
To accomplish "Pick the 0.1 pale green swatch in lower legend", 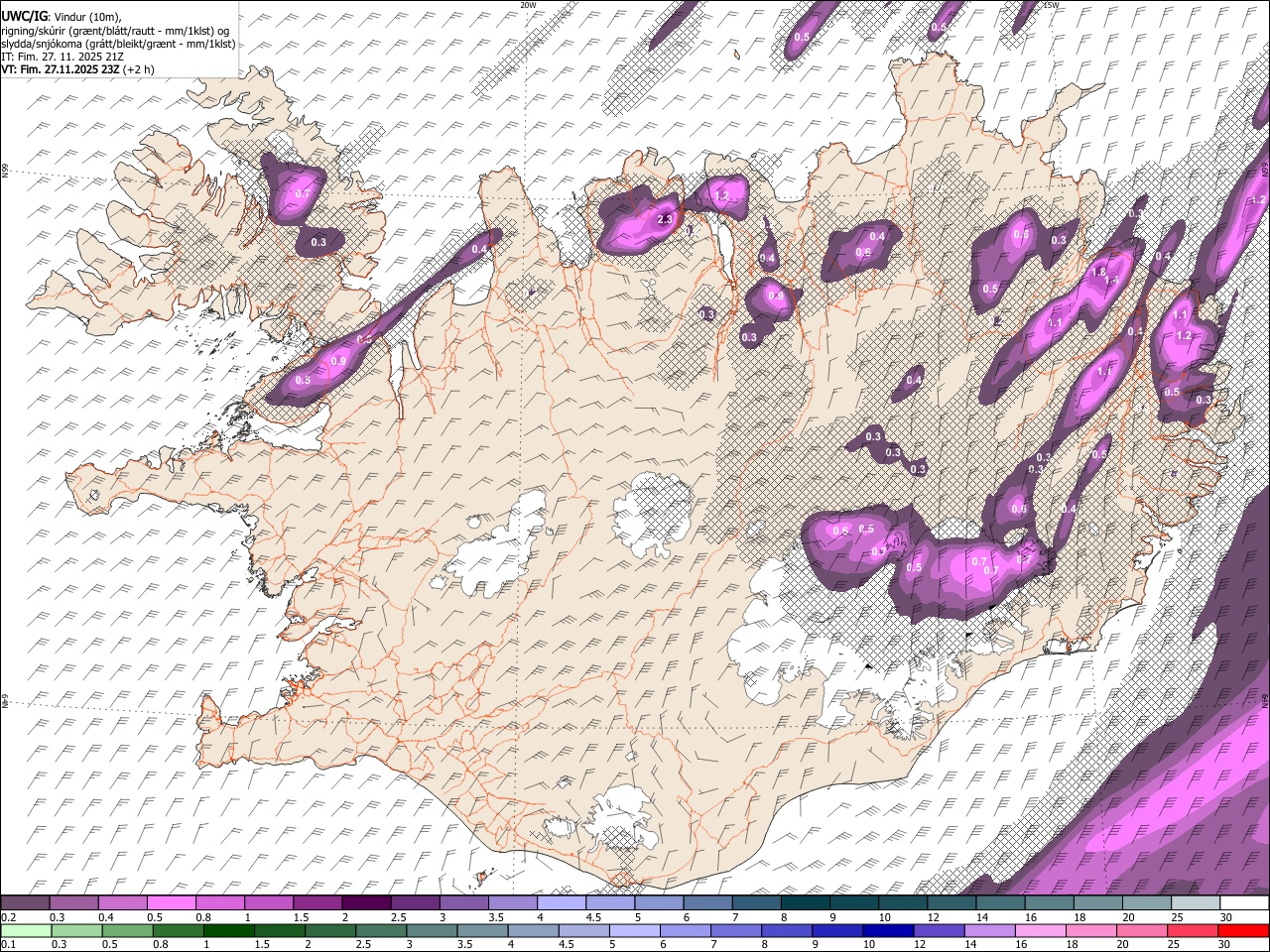I will (26, 930).
